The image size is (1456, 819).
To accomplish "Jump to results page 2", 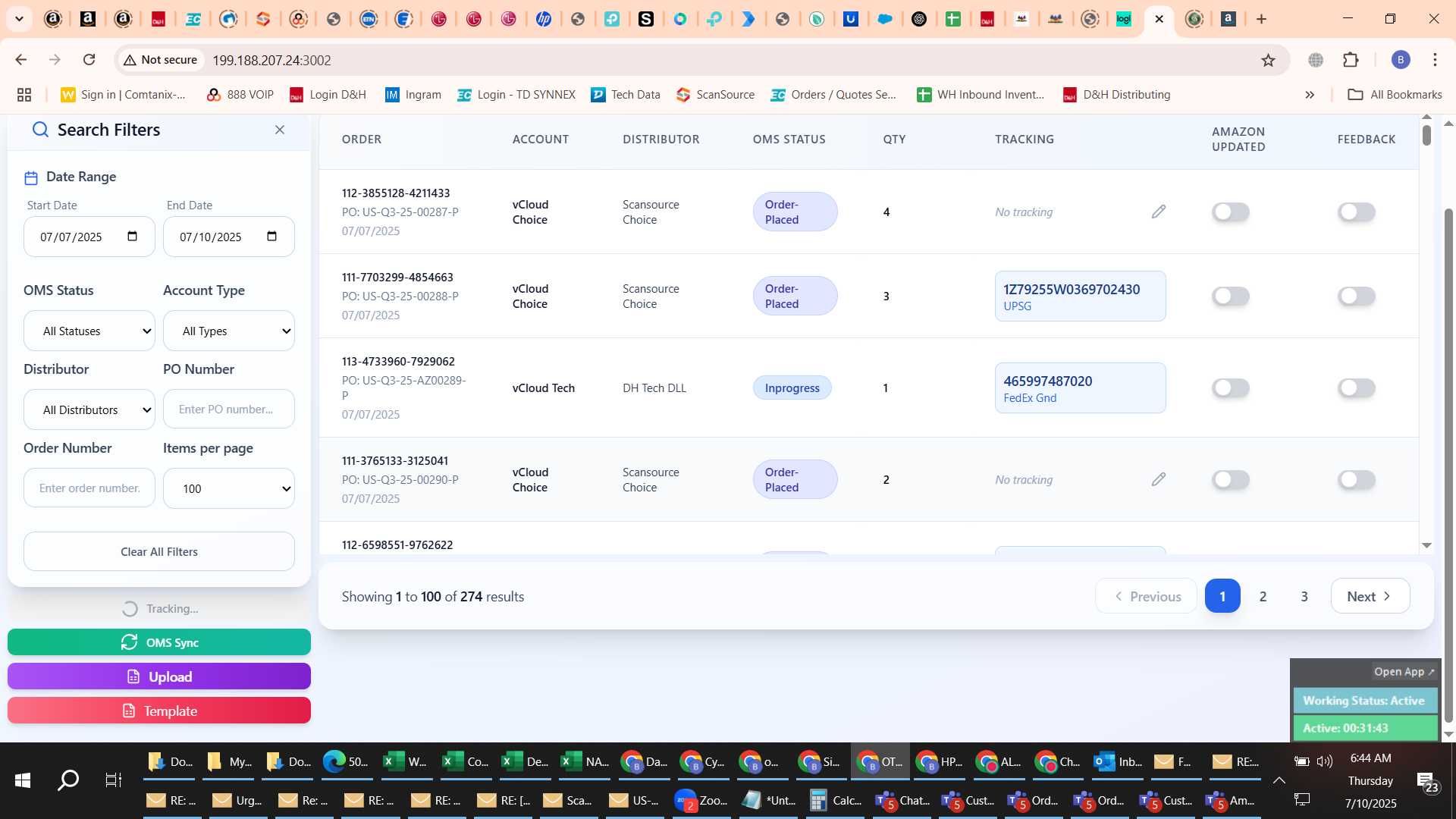I will (x=1263, y=596).
